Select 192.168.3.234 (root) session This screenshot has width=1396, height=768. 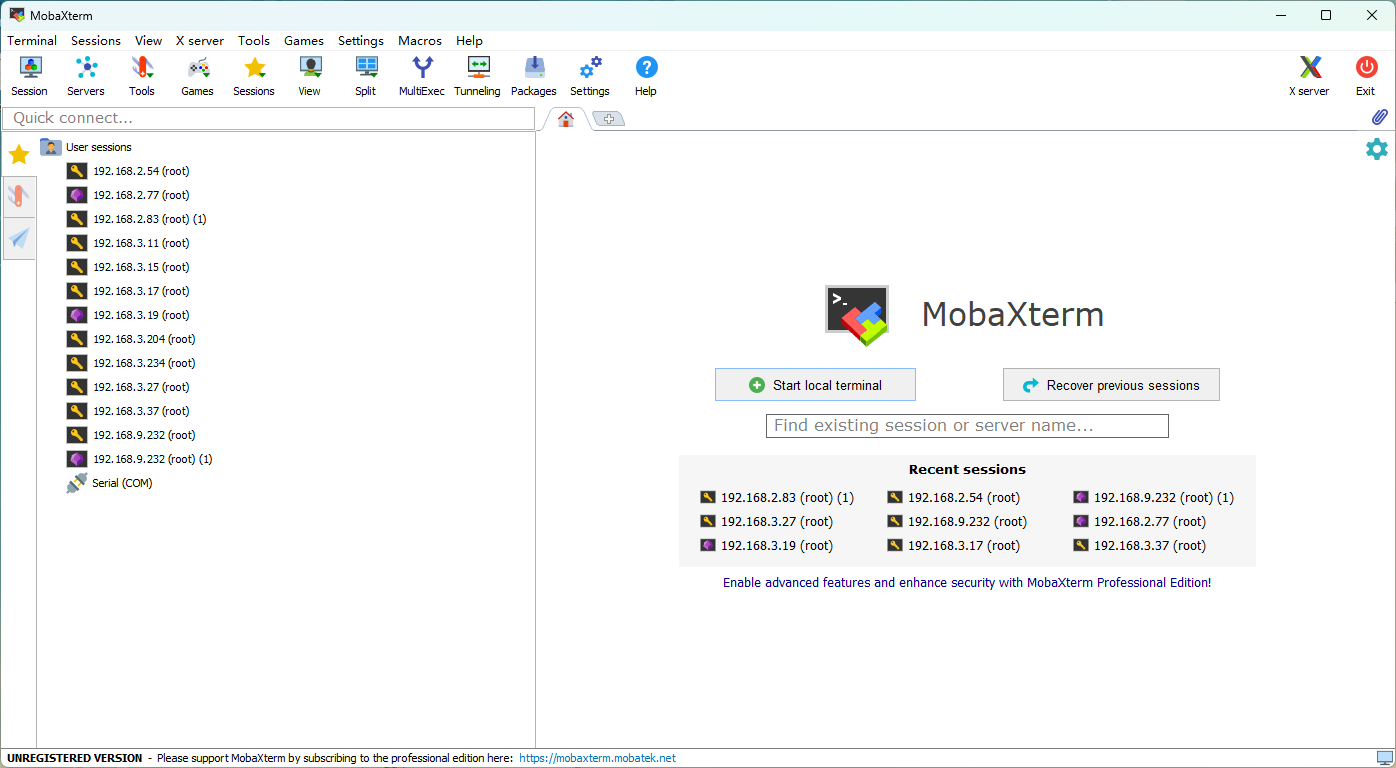pyautogui.click(x=144, y=363)
